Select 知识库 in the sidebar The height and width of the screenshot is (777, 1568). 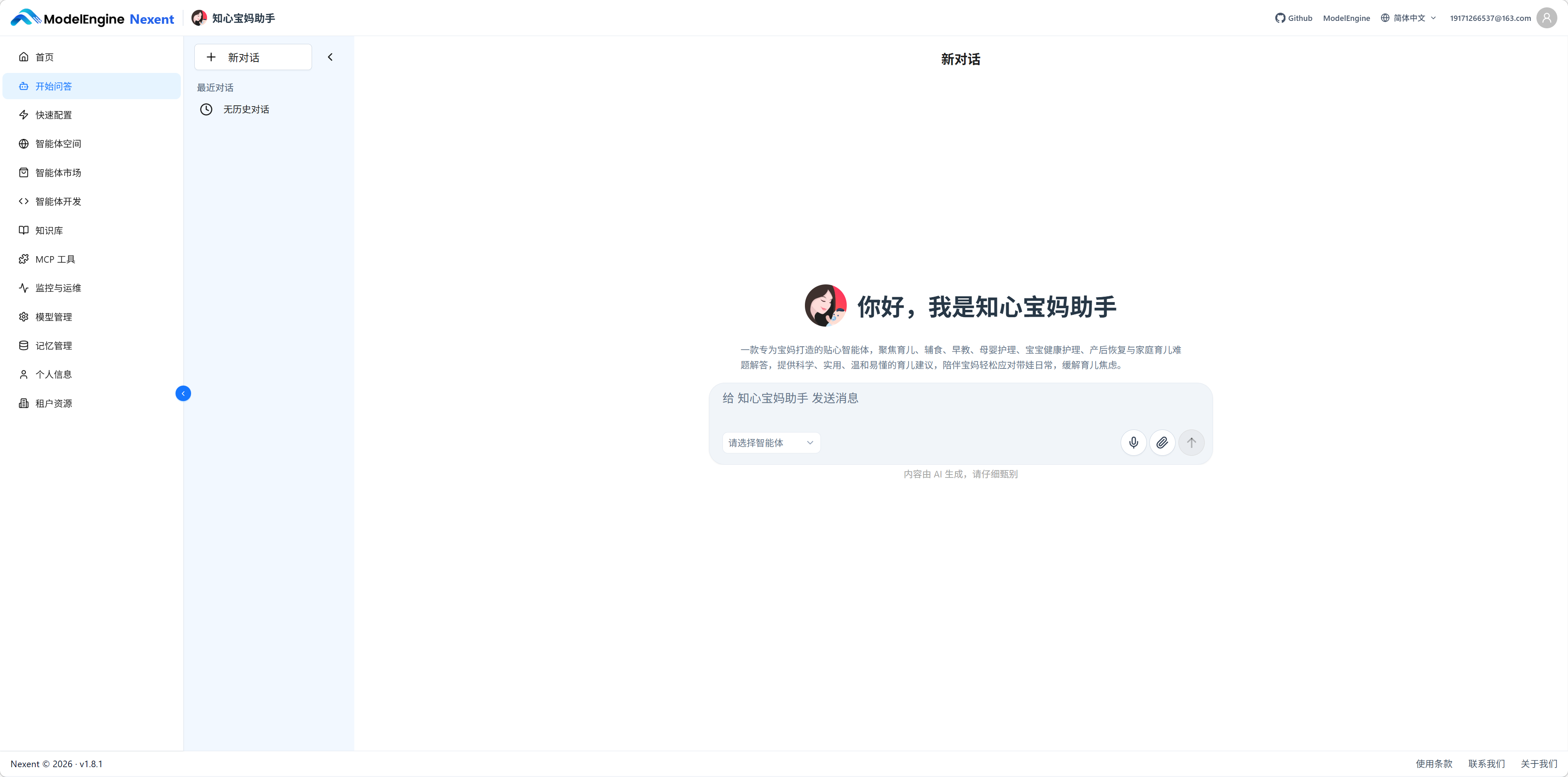(49, 231)
